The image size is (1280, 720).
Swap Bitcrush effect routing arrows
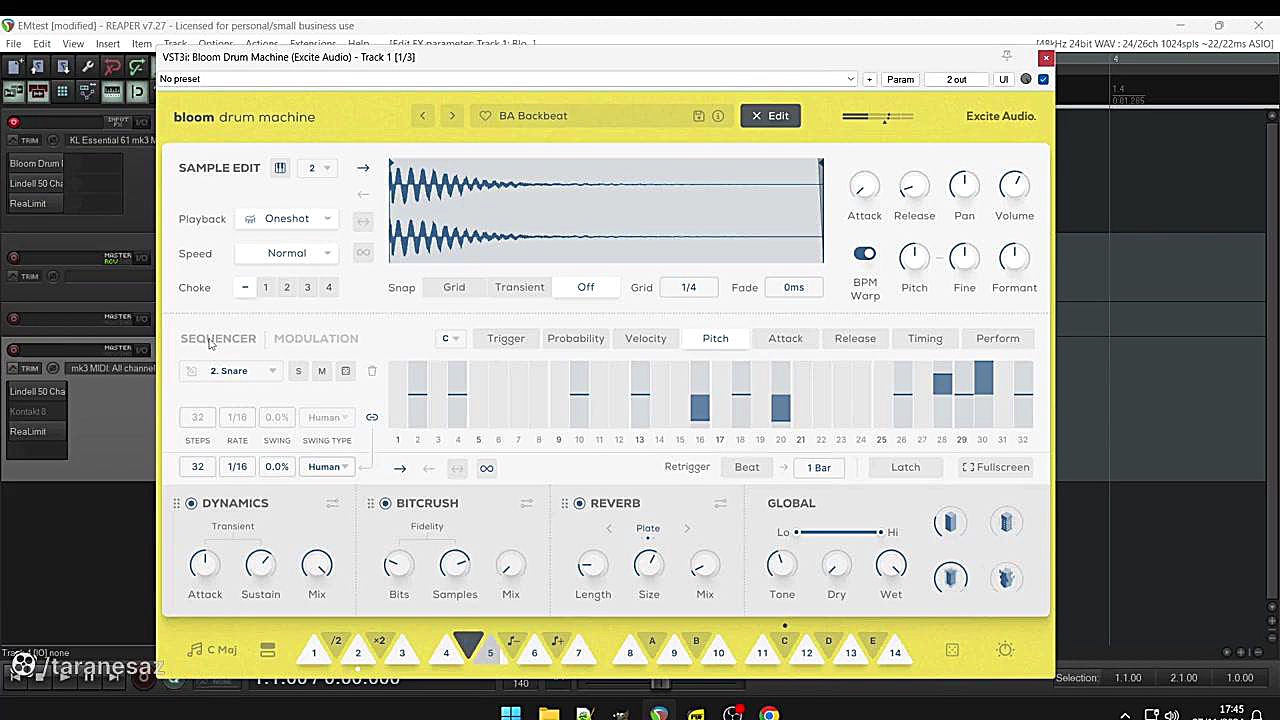point(526,503)
